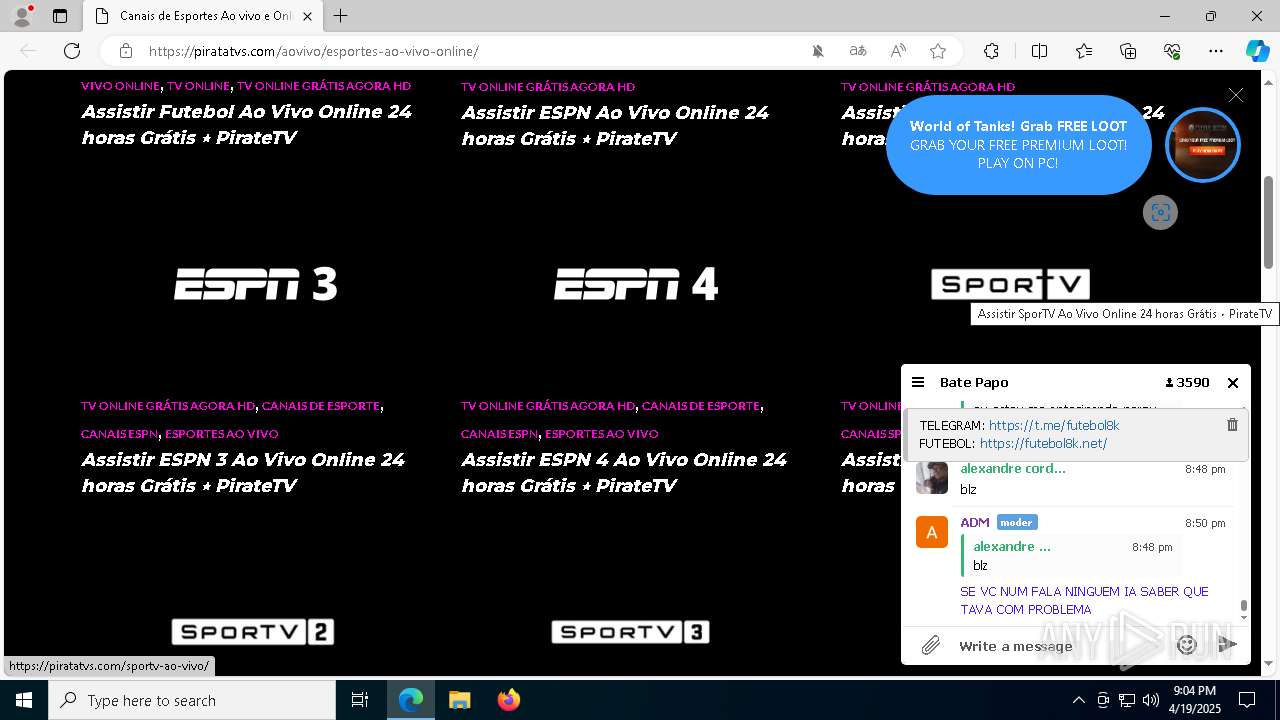1280x720 pixels.
Task: Click the address bar URL
Action: (314, 51)
